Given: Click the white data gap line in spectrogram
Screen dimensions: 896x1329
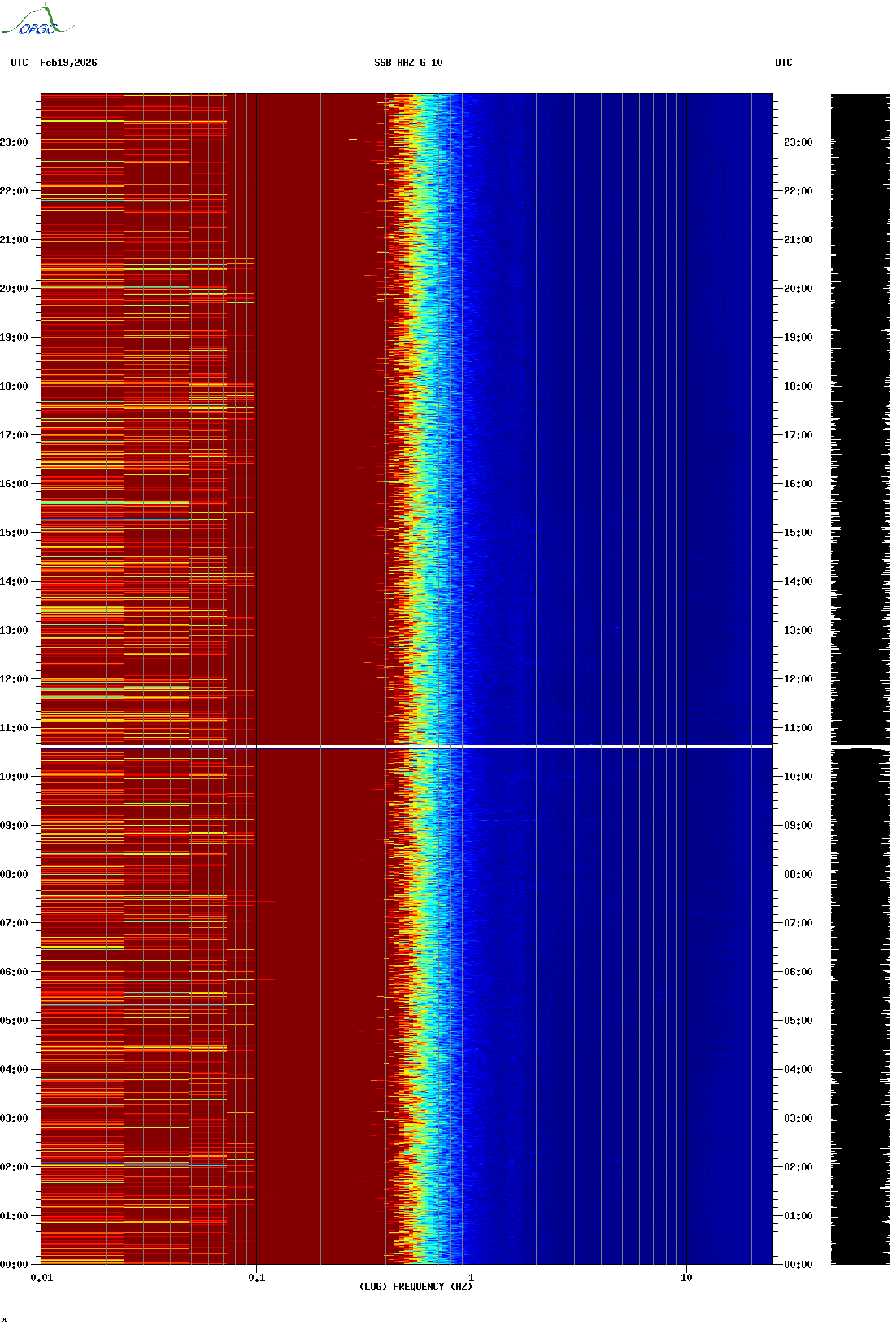Looking at the screenshot, I should [x=407, y=746].
